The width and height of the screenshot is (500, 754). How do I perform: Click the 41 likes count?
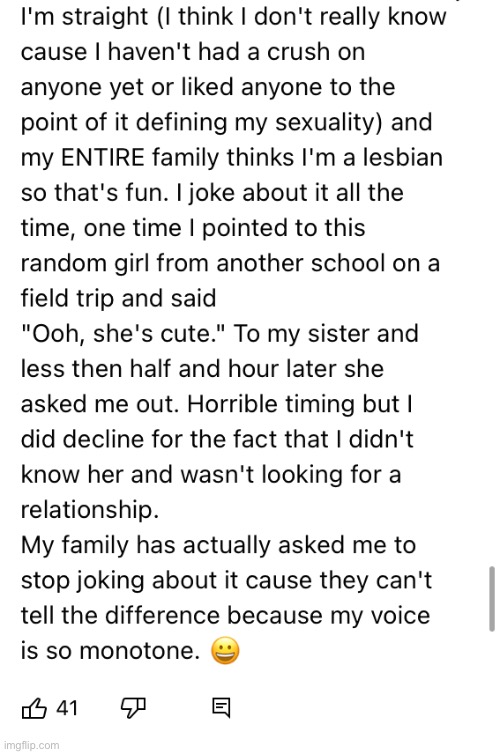pos(67,708)
